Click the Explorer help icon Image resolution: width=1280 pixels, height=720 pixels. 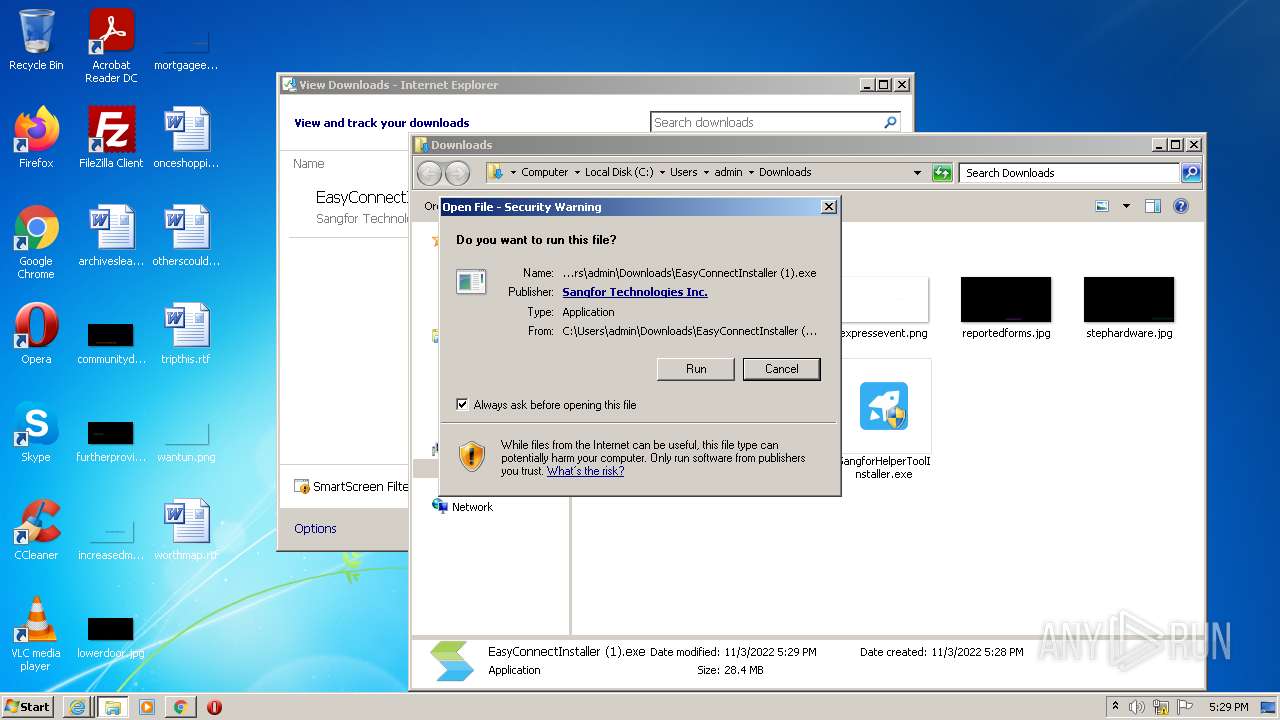[1181, 206]
